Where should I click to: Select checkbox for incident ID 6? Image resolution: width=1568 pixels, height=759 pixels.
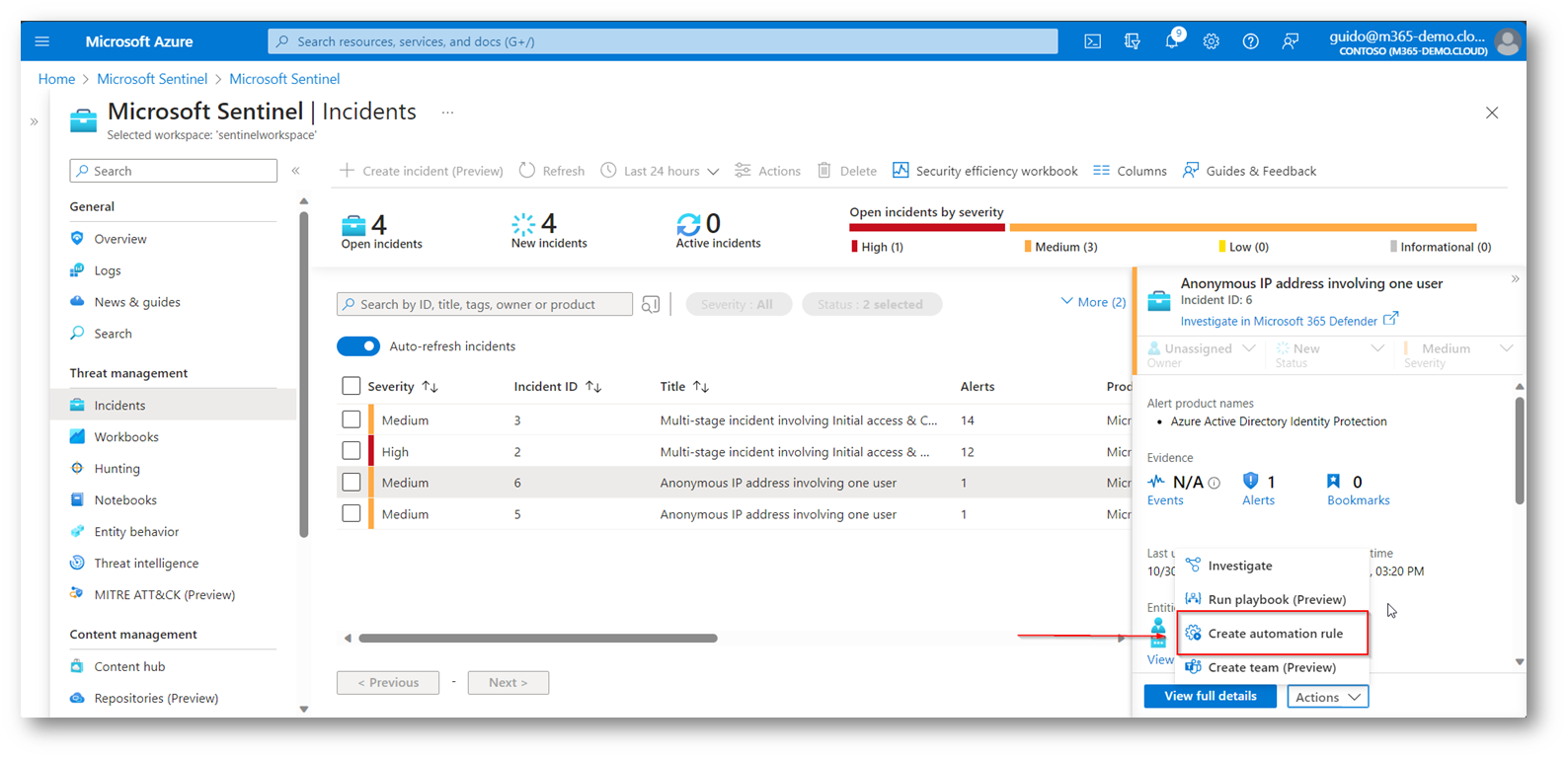pyautogui.click(x=351, y=483)
